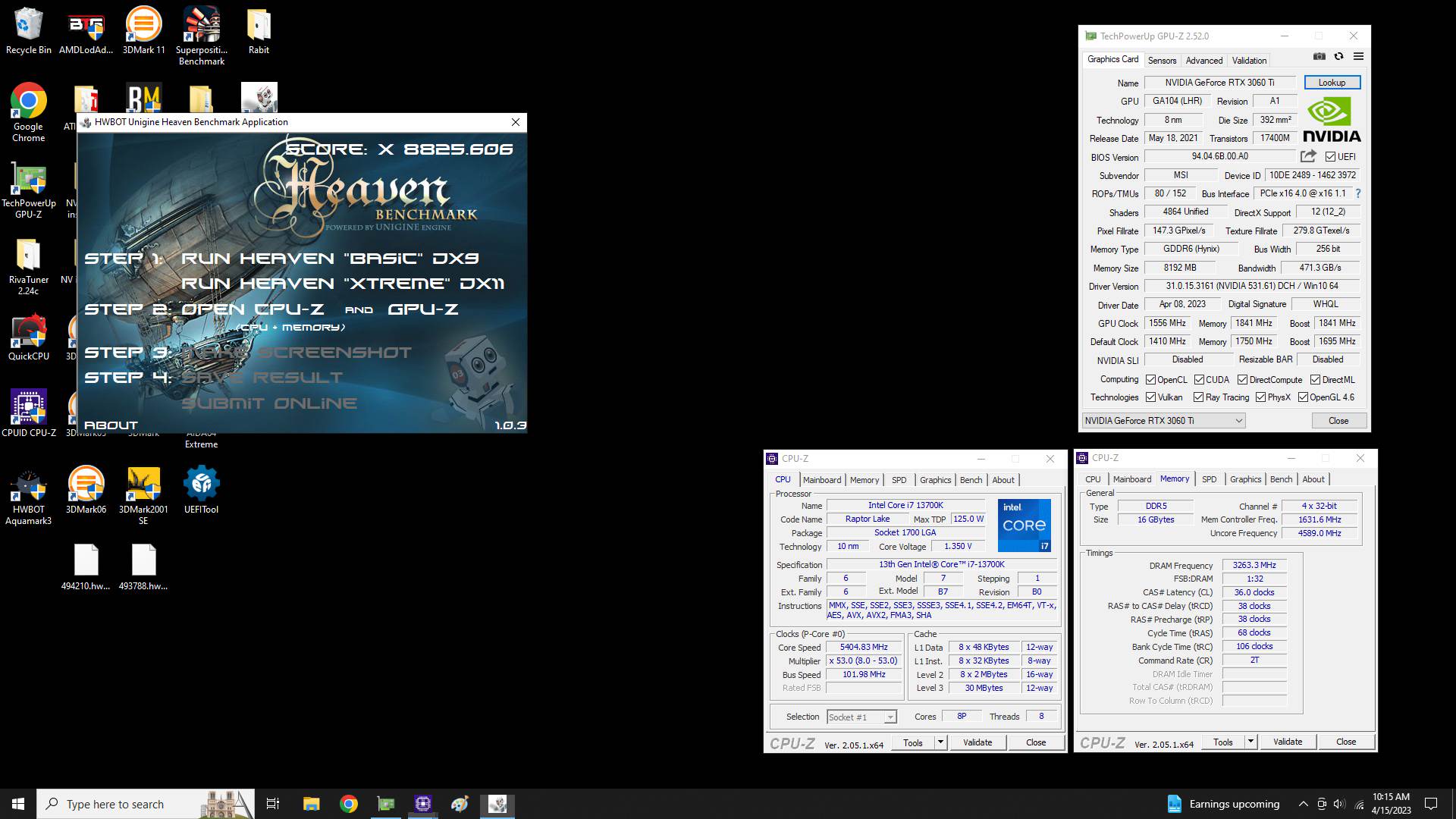Open Task View on taskbar
Screen dimensions: 1456x819
(x=273, y=804)
